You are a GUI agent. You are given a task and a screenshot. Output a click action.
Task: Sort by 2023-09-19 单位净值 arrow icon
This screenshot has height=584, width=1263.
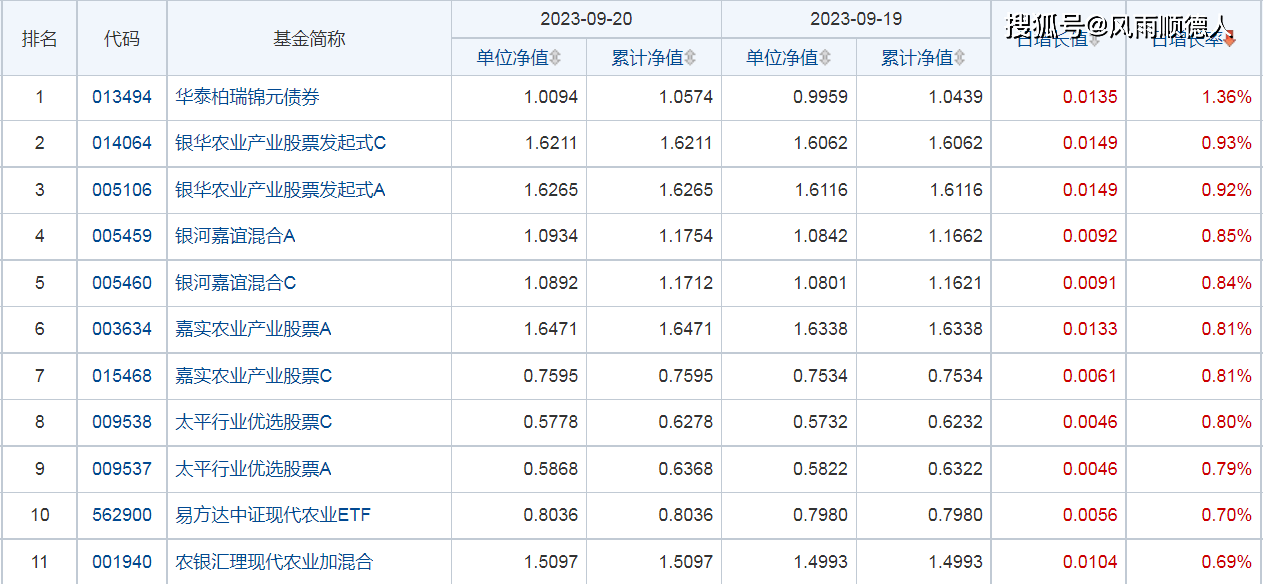pyautogui.click(x=825, y=58)
